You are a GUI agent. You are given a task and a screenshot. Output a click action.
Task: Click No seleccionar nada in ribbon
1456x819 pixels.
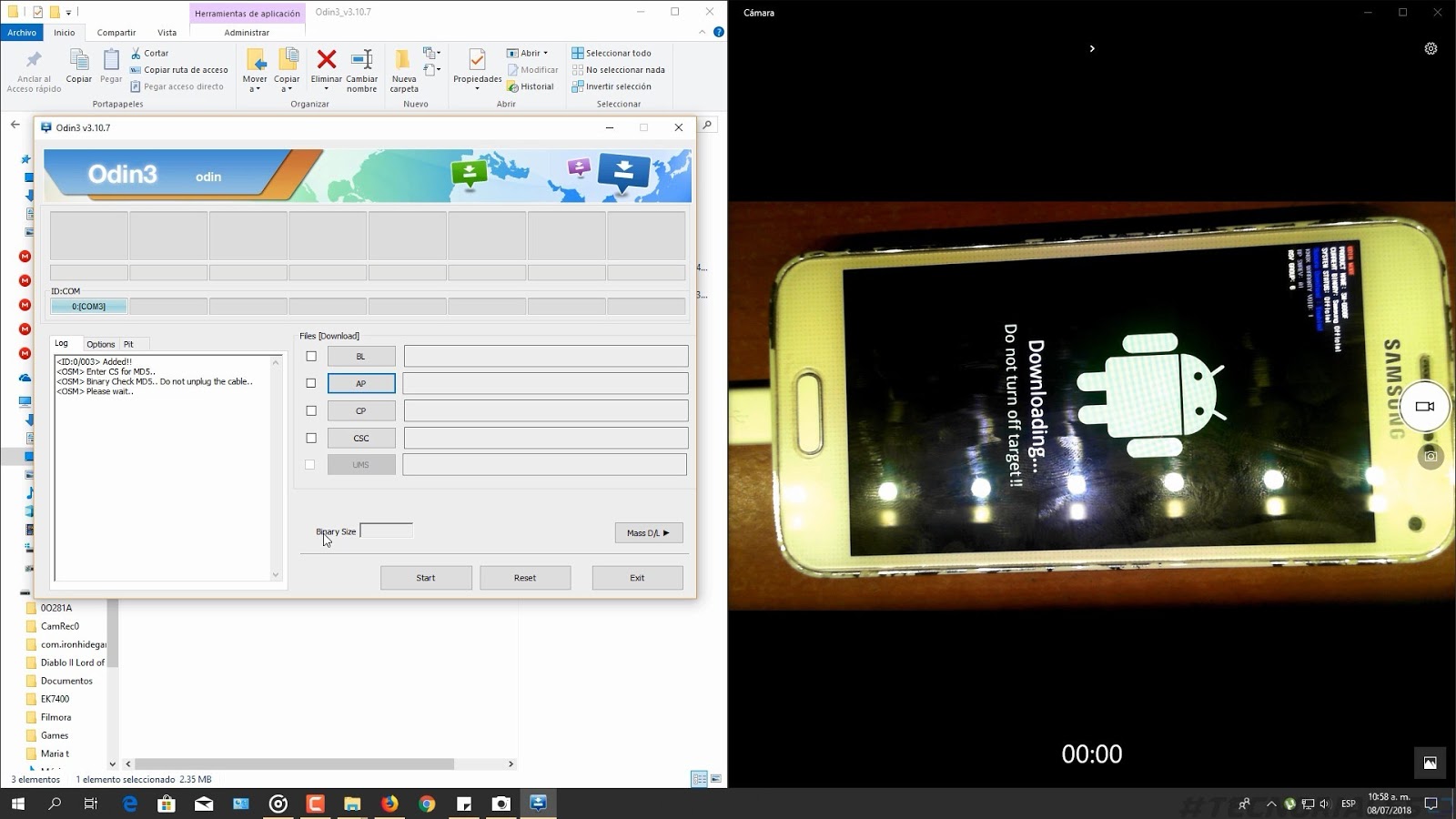[x=619, y=70]
